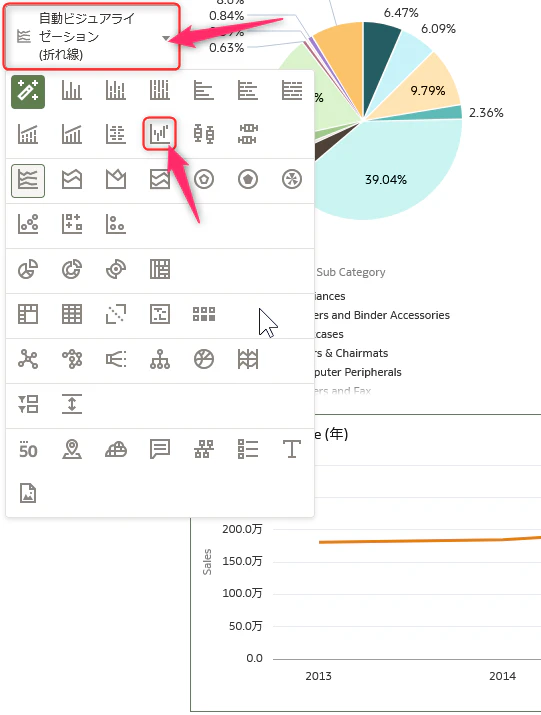Choose the treemap chart type
This screenshot has width=541, height=715.
160,269
